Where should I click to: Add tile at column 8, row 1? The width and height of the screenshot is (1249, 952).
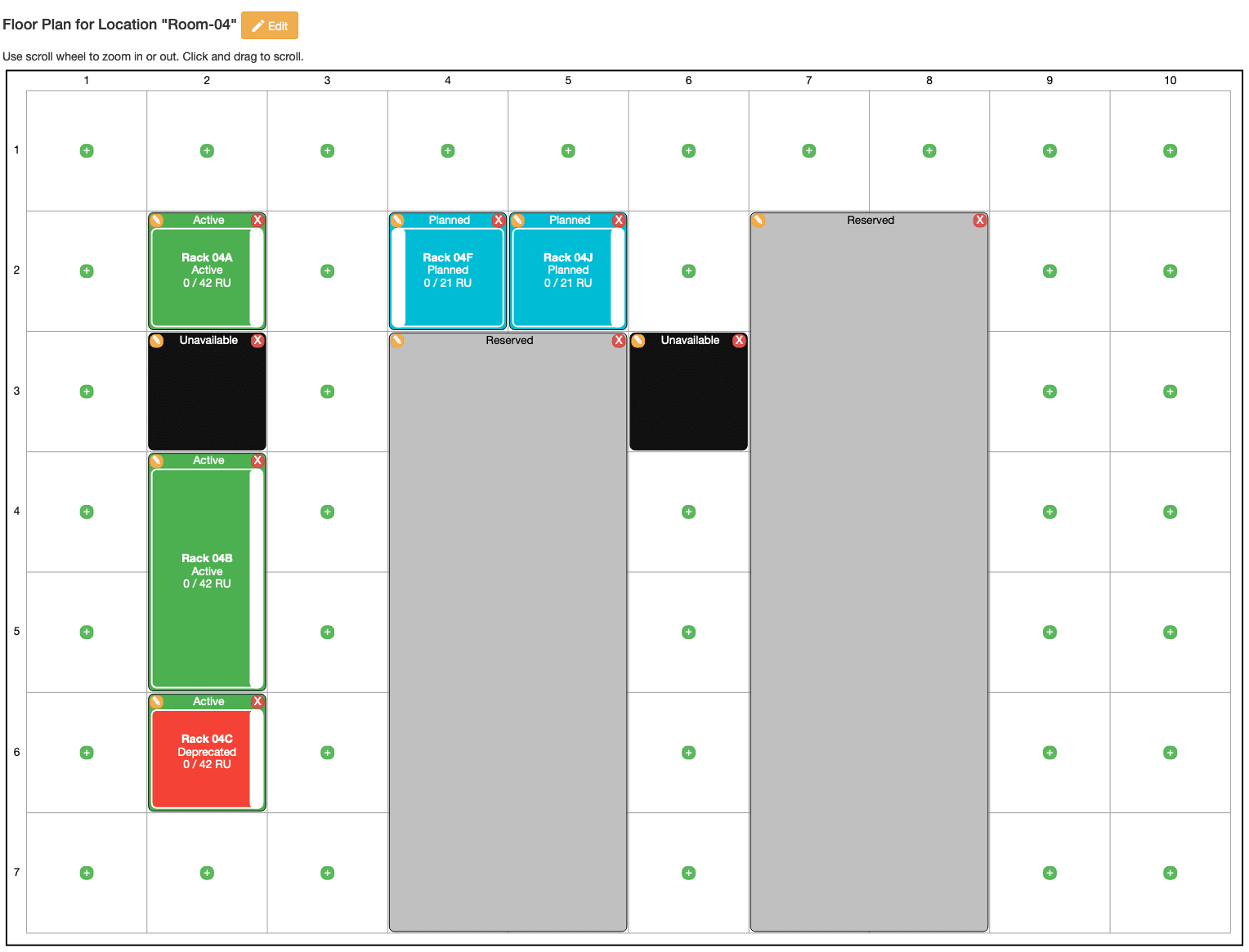tap(929, 150)
